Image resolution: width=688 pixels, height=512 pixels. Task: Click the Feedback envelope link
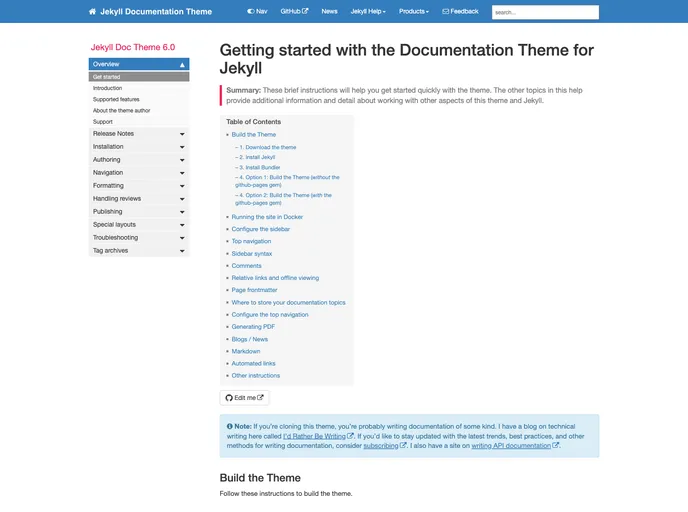coord(460,11)
